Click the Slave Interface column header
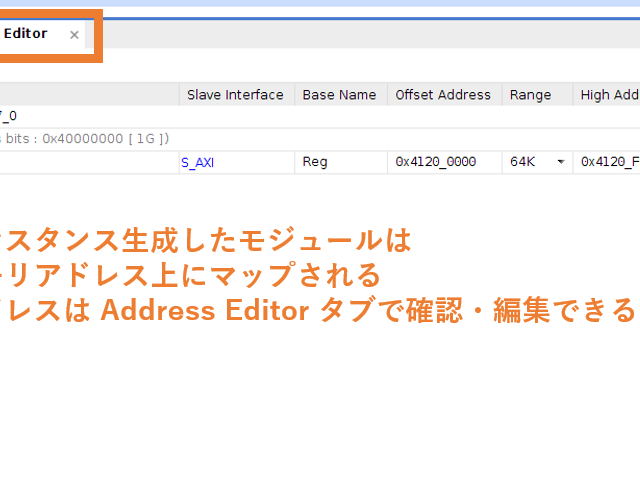 coord(234,95)
